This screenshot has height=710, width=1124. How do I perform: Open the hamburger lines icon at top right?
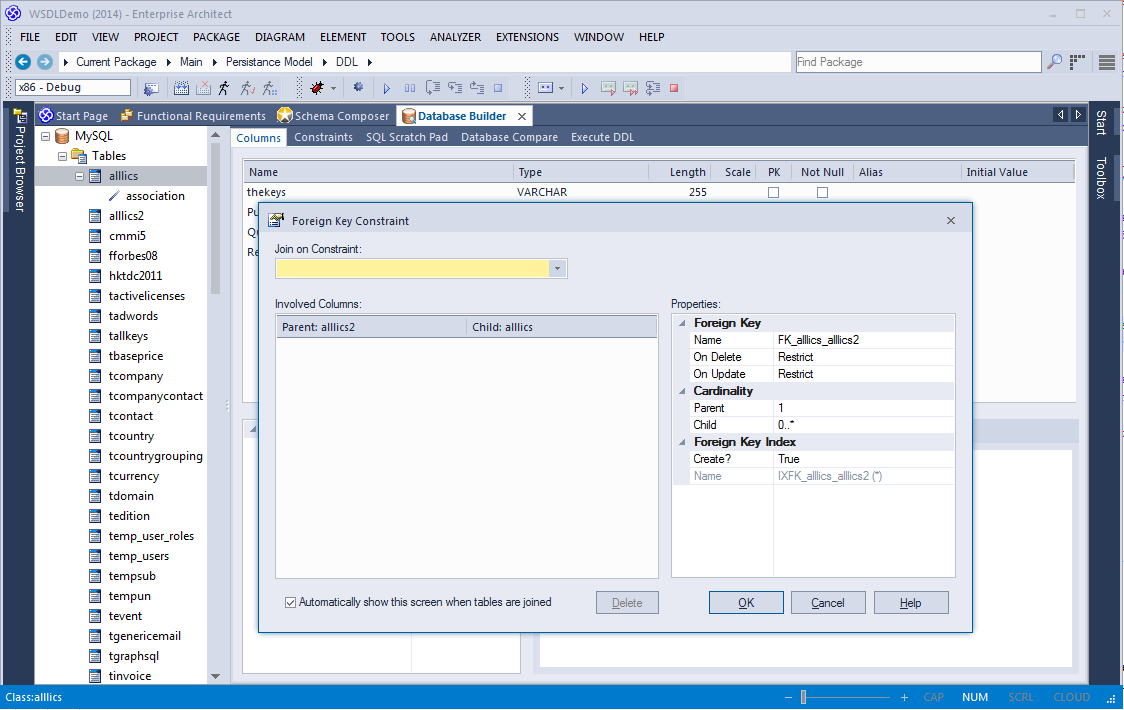(x=1107, y=62)
